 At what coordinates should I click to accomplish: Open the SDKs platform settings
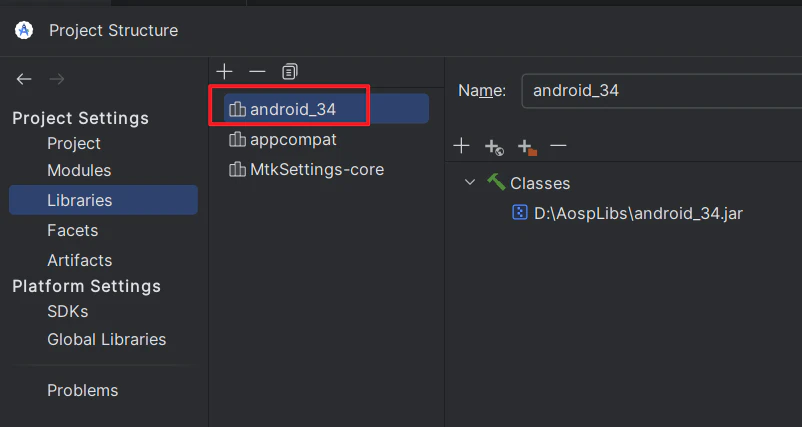pyautogui.click(x=68, y=311)
